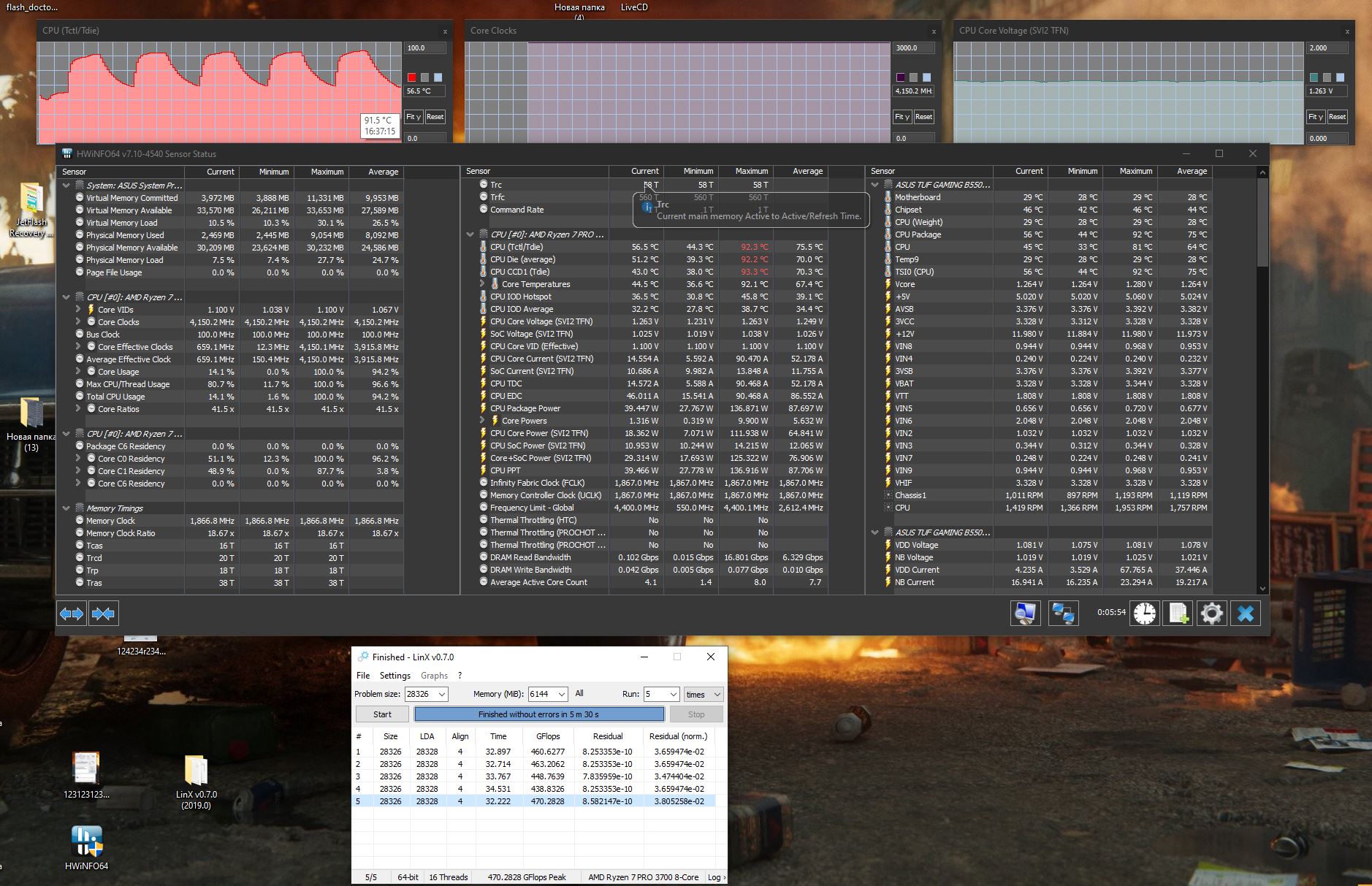Viewport: 1372px width, 886px height.
Task: Open the Problem size dropdown in LinX
Action: 441,694
